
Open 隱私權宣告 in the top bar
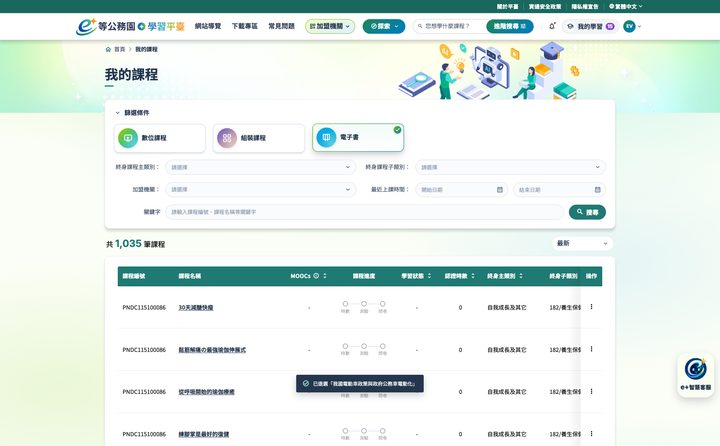(585, 6)
